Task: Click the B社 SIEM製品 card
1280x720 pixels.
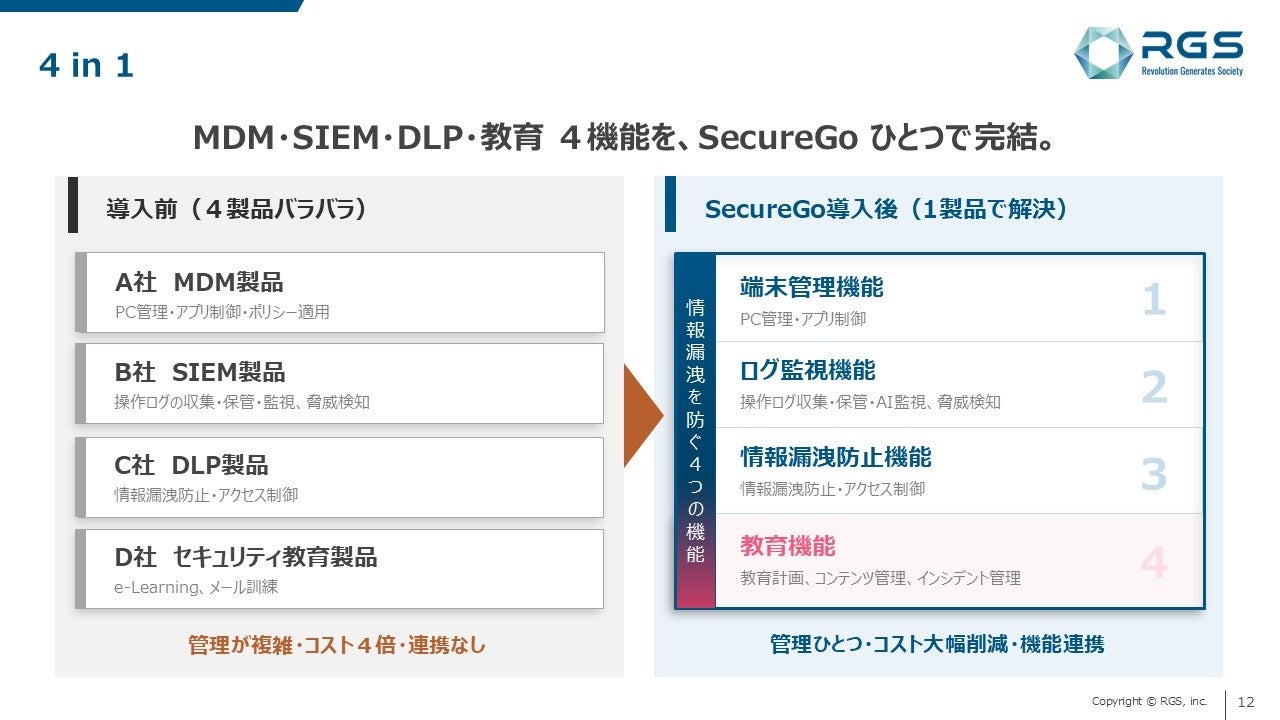Action: coord(340,383)
